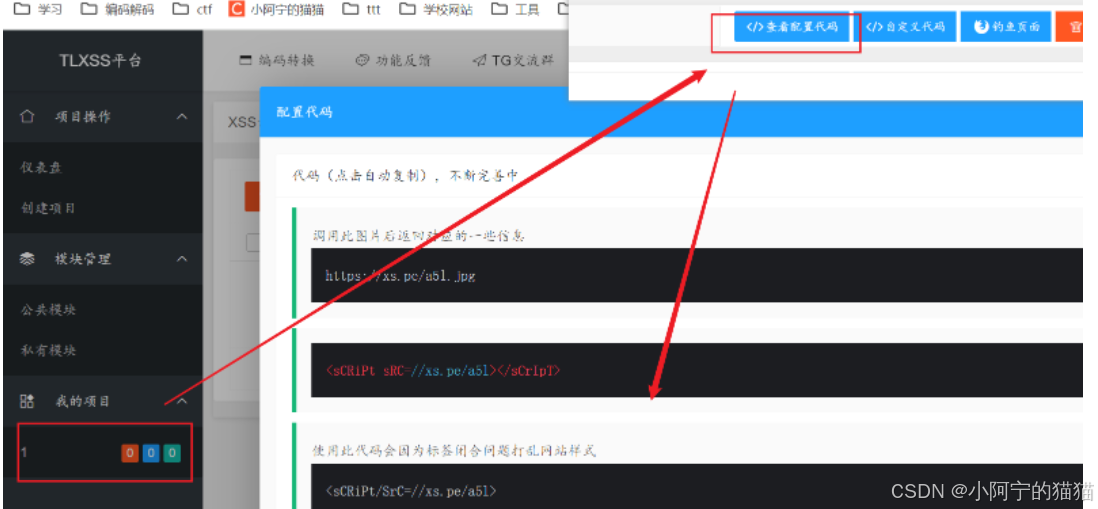Click the blue 0 badge on project 1

151,453
